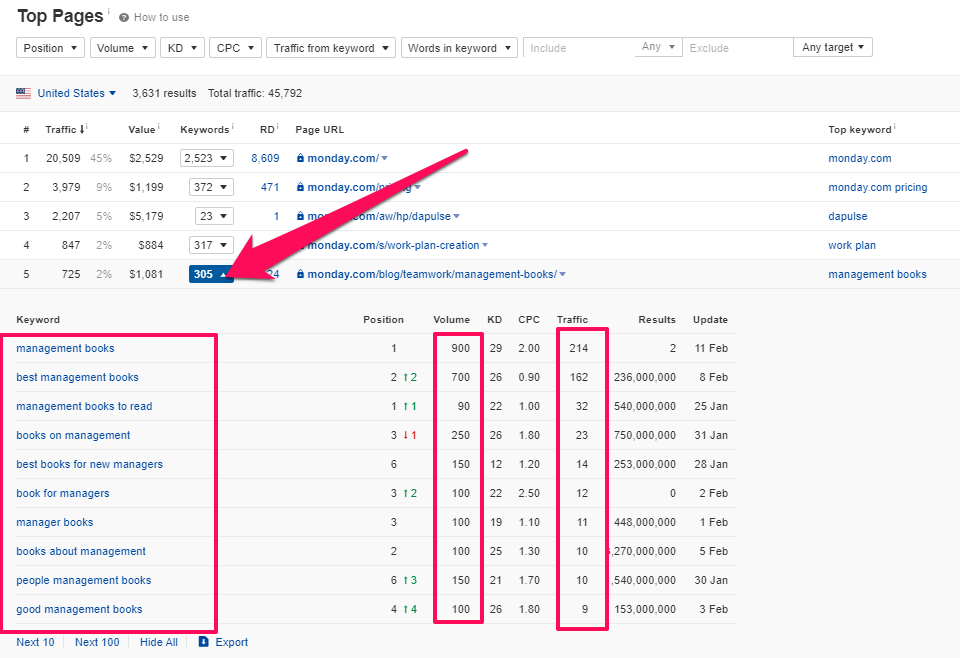Open the Volume filter dropdown

tap(122, 48)
